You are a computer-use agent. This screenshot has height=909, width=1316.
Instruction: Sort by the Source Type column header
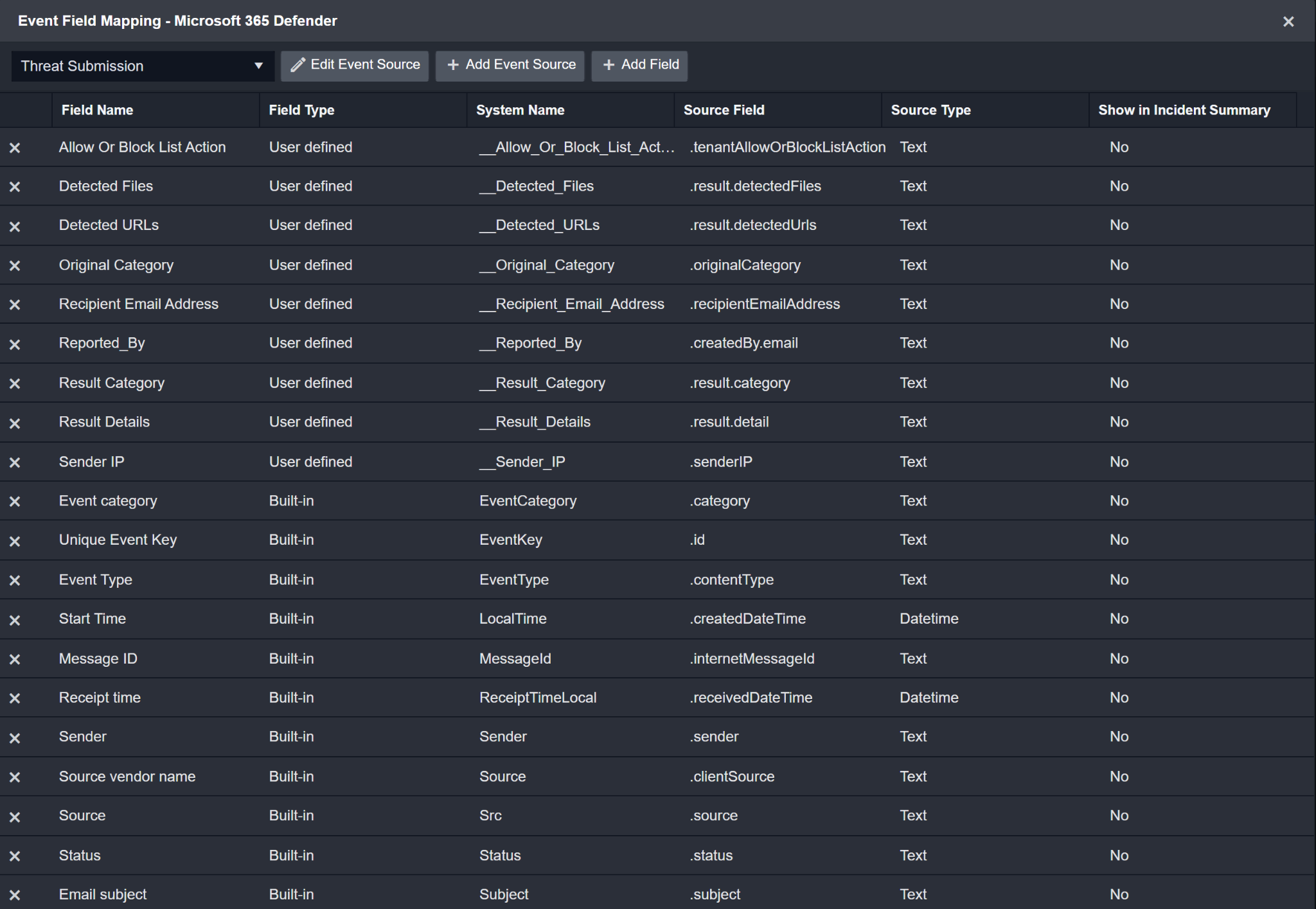[x=930, y=110]
